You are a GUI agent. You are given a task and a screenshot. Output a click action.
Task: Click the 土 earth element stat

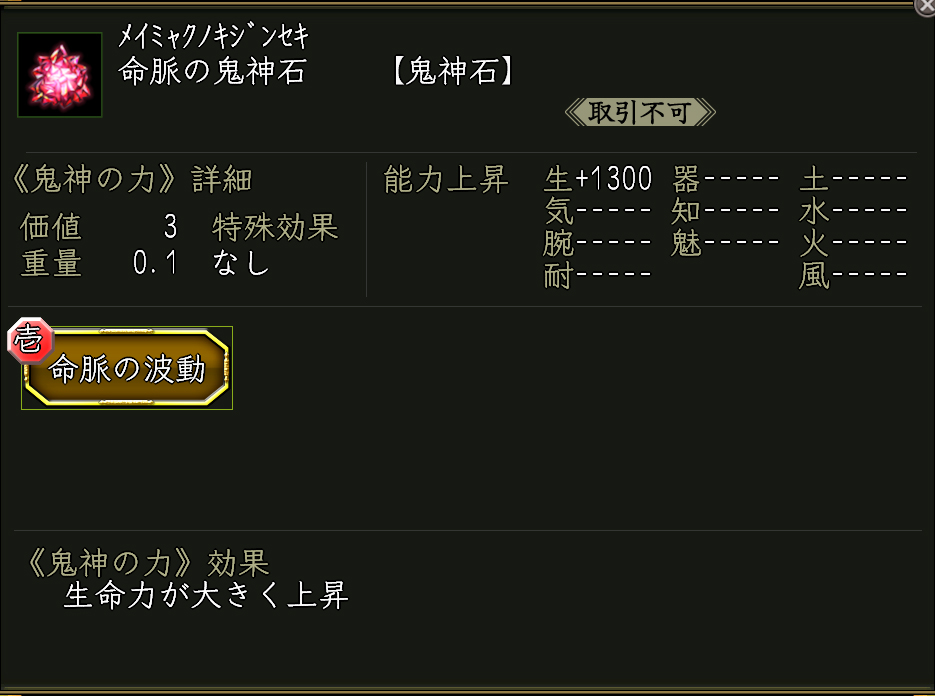pyautogui.click(x=853, y=180)
